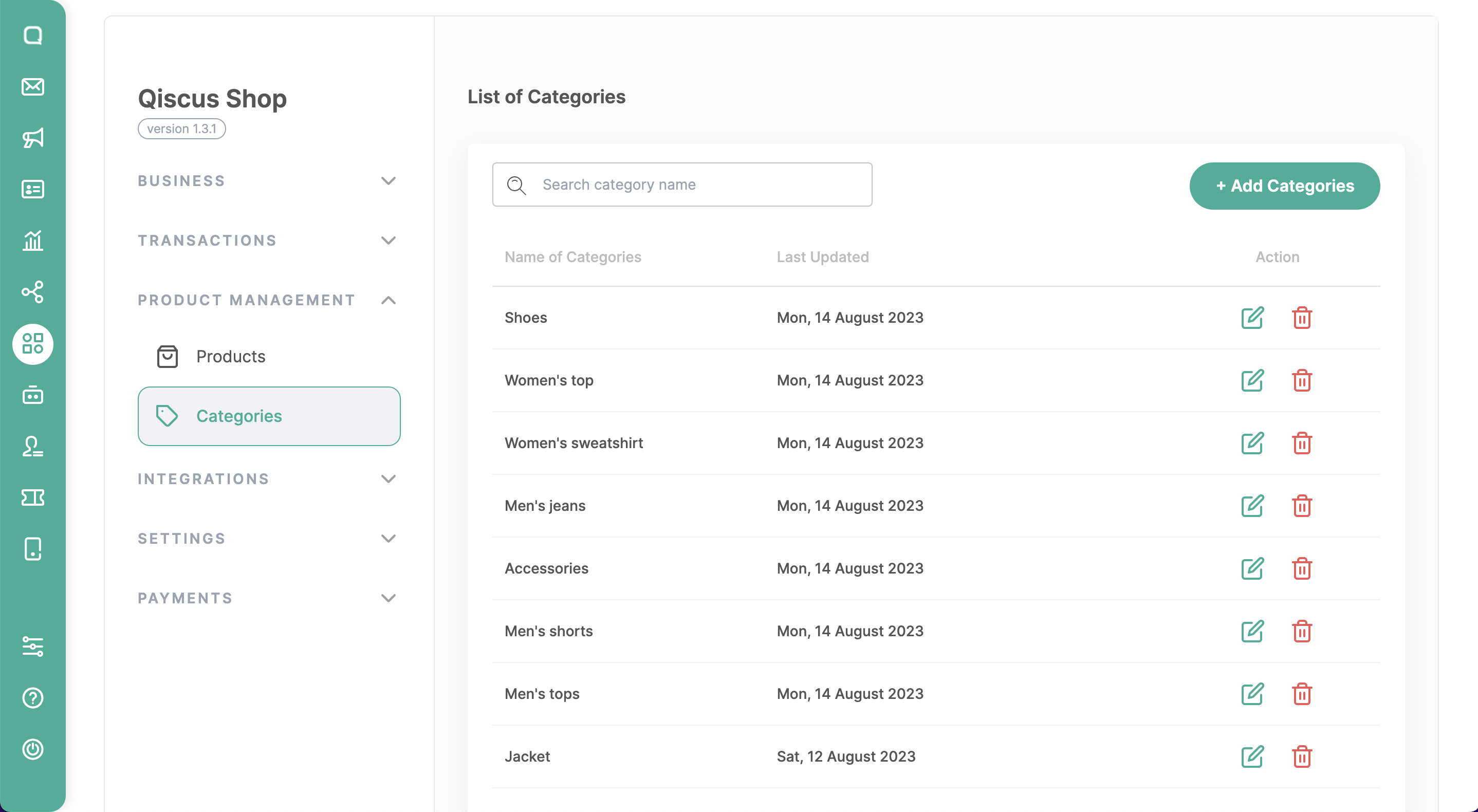
Task: Click the logout power icon in sidebar
Action: tap(33, 749)
